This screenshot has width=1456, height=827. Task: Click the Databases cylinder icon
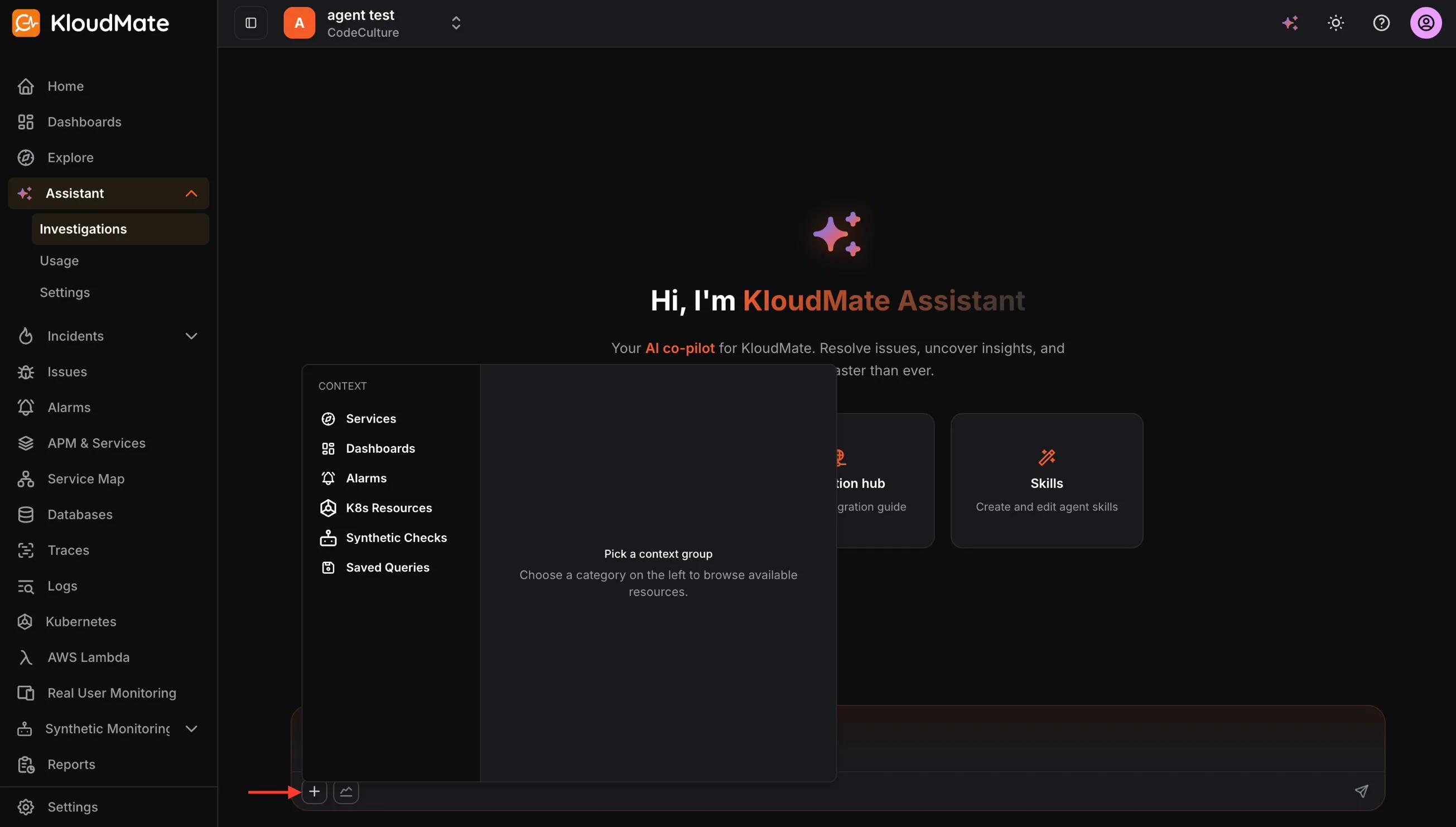(26, 515)
